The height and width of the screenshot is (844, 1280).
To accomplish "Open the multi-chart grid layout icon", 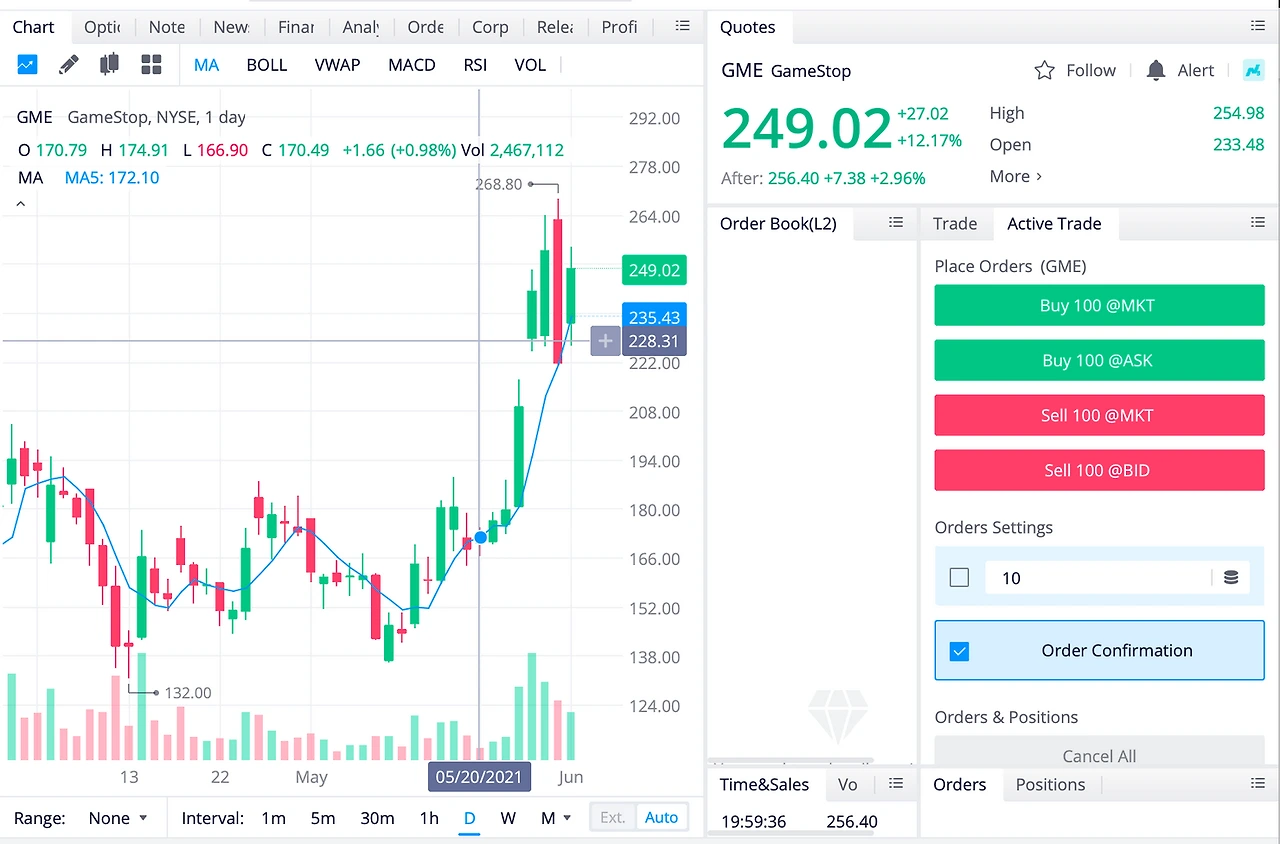I will 152,65.
